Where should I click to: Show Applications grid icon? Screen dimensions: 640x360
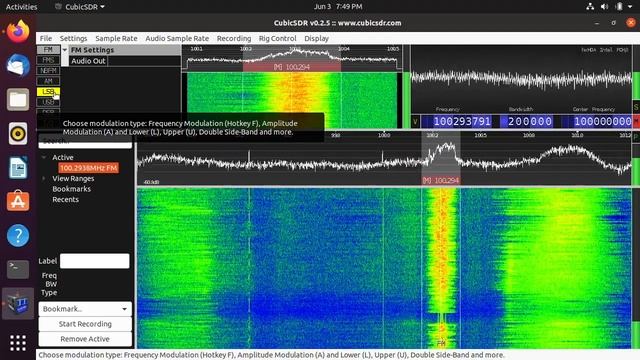click(x=18, y=343)
